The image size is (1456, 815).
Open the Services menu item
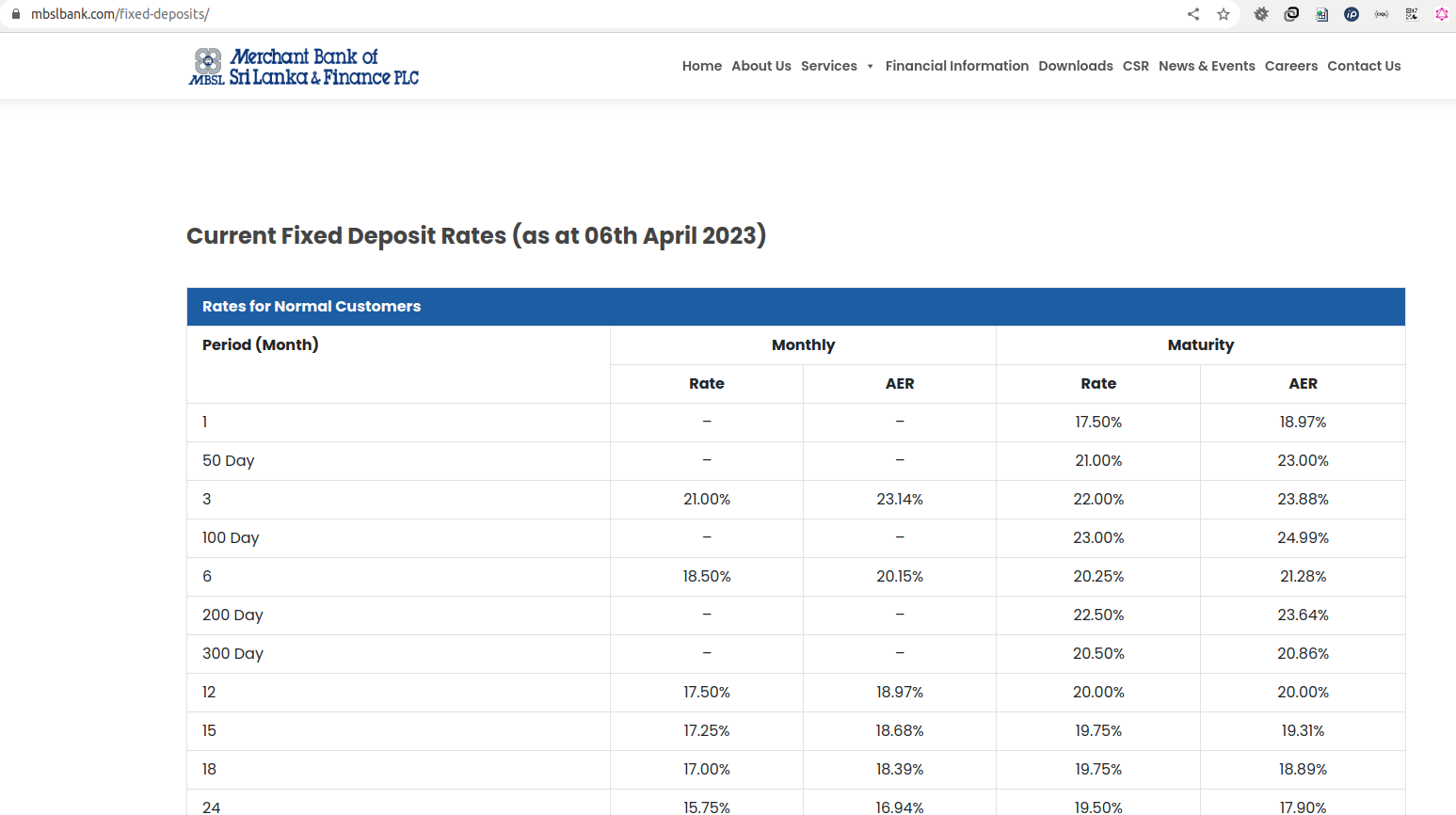click(829, 66)
